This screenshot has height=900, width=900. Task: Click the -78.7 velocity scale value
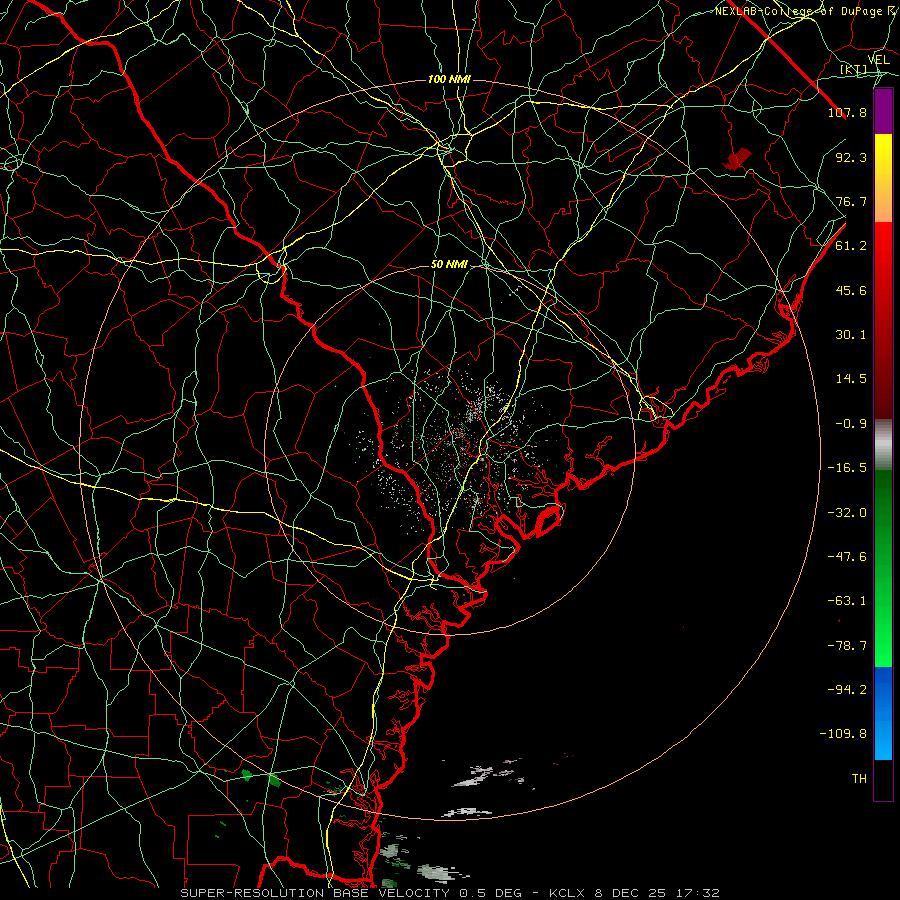(x=847, y=646)
